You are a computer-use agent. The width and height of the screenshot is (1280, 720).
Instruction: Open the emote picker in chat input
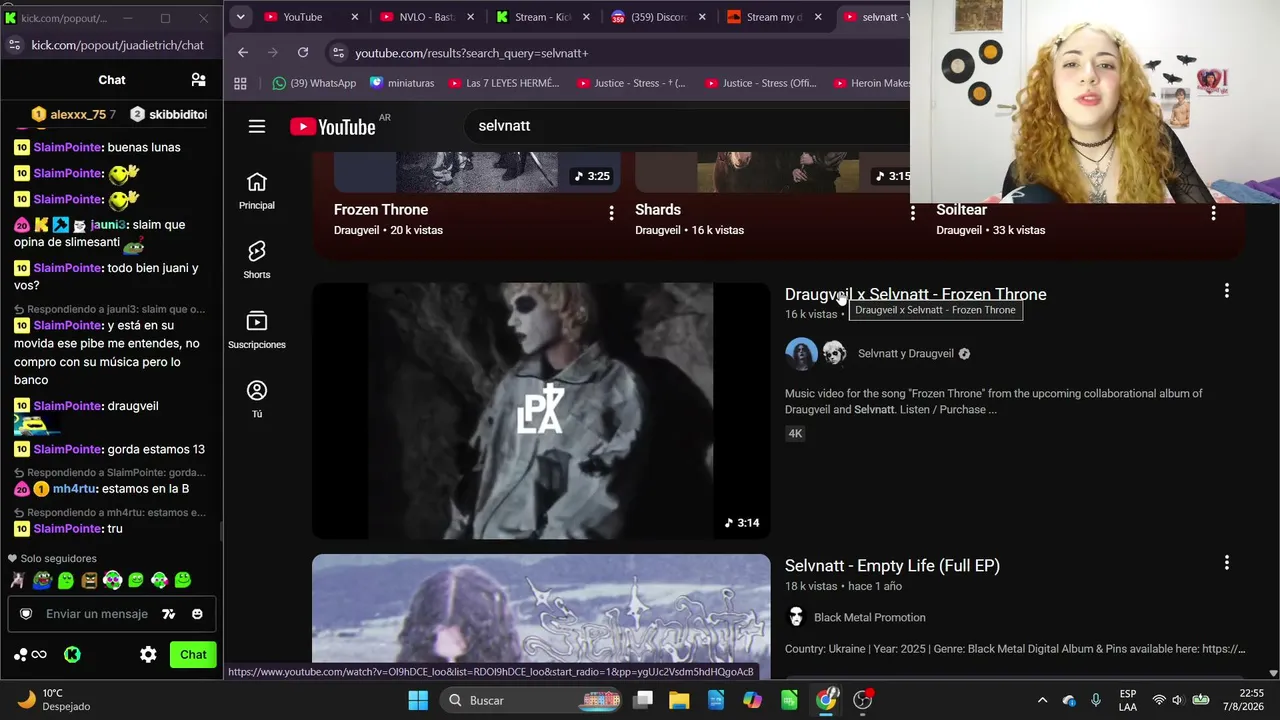click(x=197, y=614)
